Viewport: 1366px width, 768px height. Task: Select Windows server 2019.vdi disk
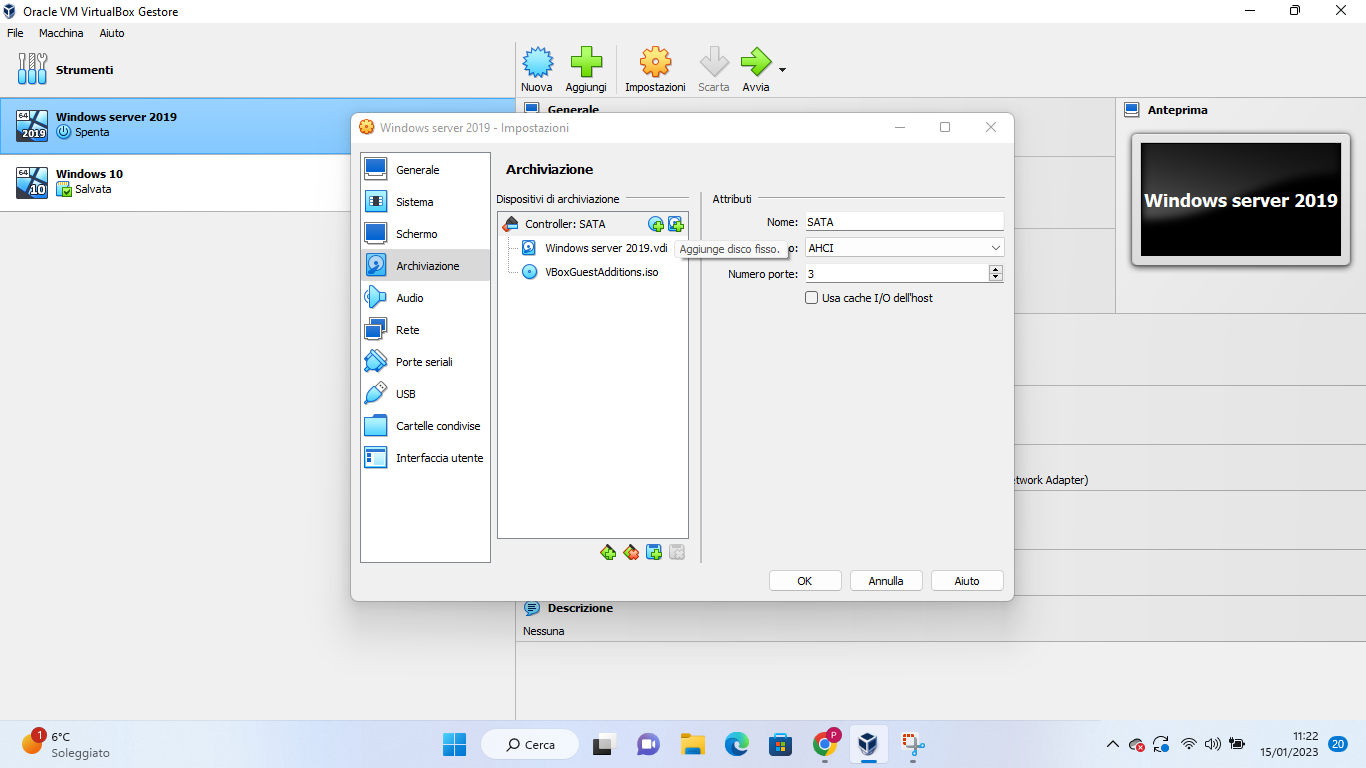coord(594,248)
